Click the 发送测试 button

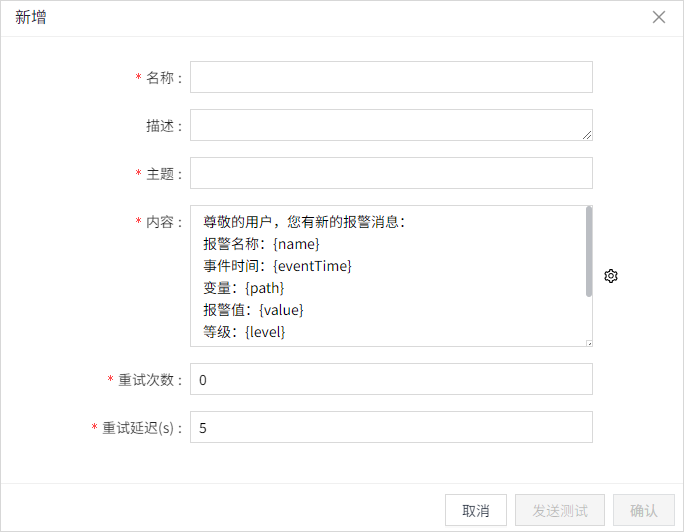(x=560, y=510)
